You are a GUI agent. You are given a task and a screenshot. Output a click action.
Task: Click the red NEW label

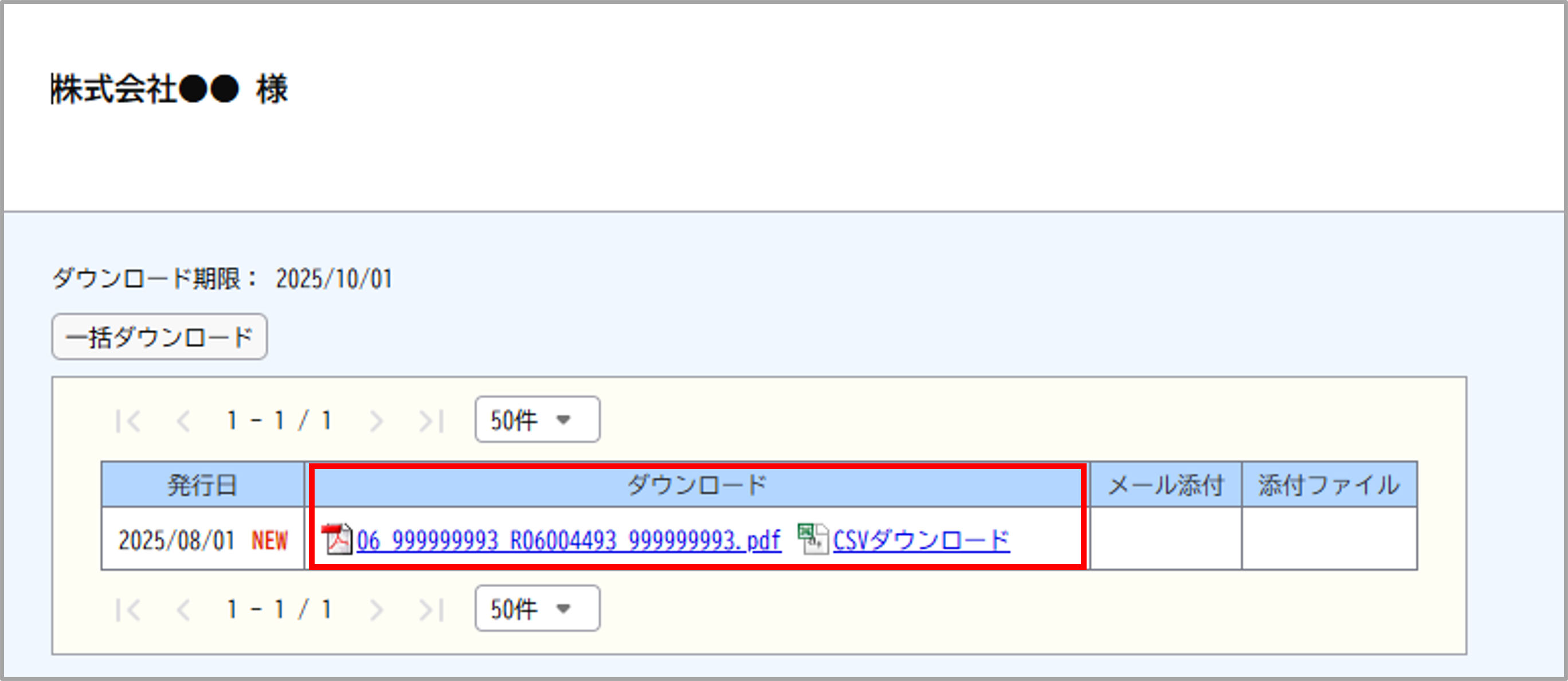click(x=270, y=539)
